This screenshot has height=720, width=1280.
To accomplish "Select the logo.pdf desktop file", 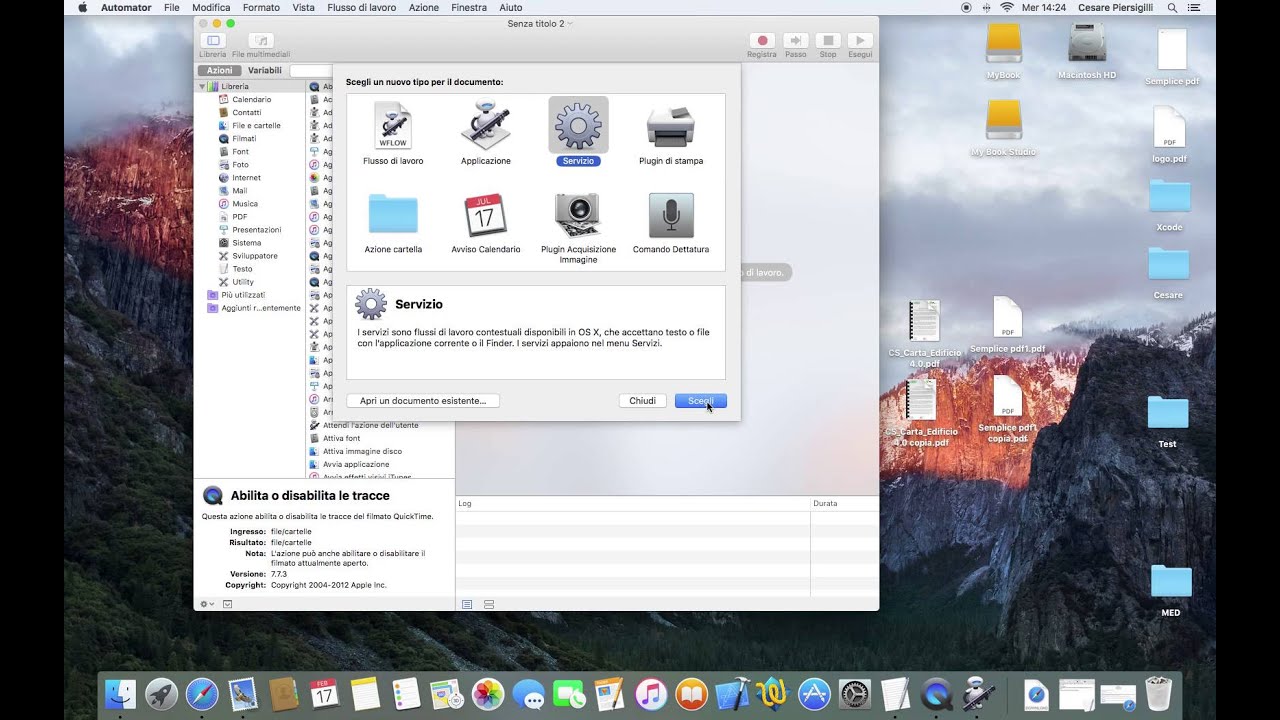I will (x=1169, y=135).
